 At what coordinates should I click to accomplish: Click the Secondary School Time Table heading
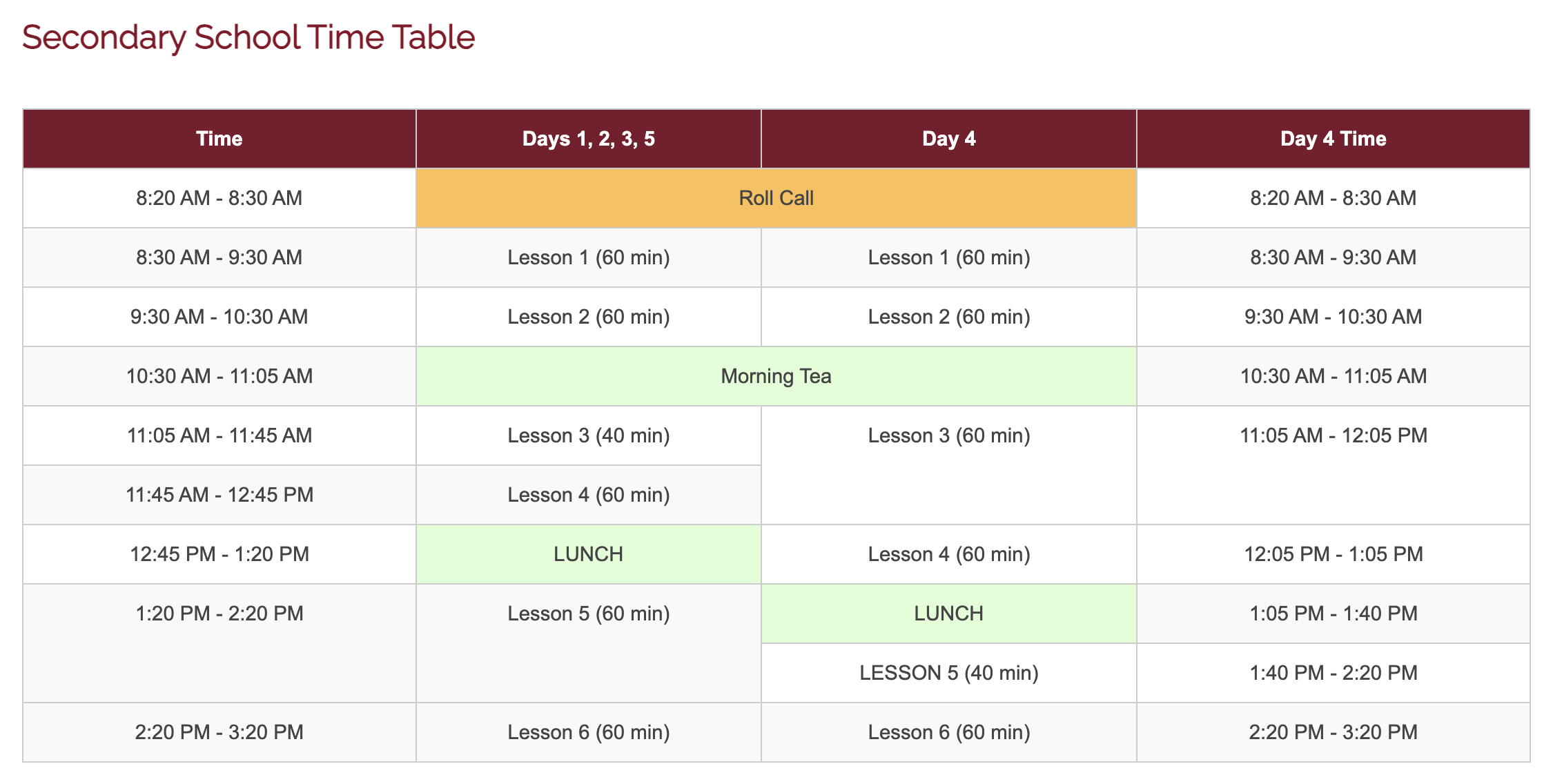248,37
